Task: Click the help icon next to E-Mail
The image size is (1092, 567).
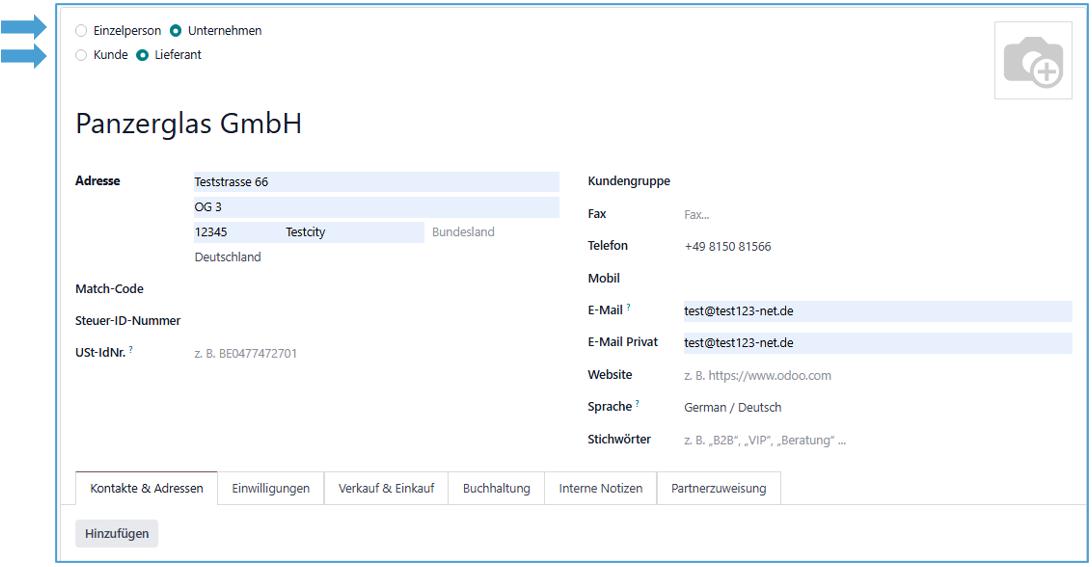Action: 629,308
